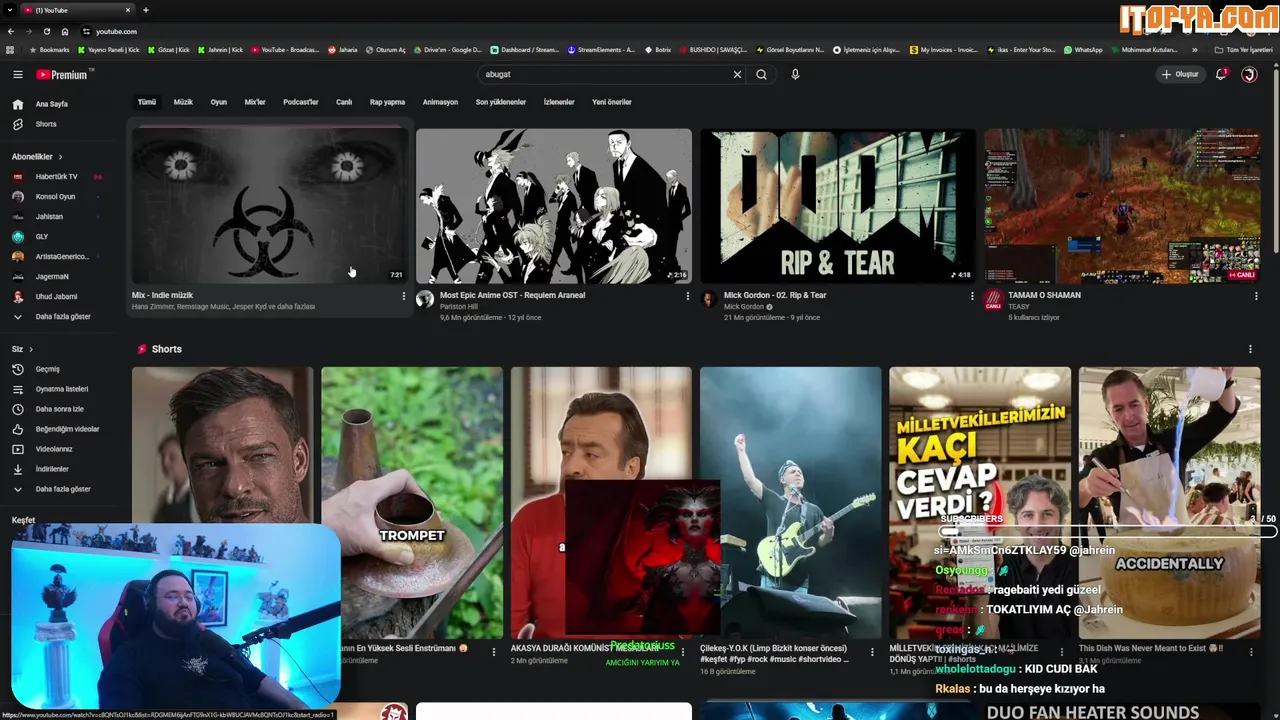The width and height of the screenshot is (1280, 720).
Task: Reload the page in browser
Action: [46, 31]
